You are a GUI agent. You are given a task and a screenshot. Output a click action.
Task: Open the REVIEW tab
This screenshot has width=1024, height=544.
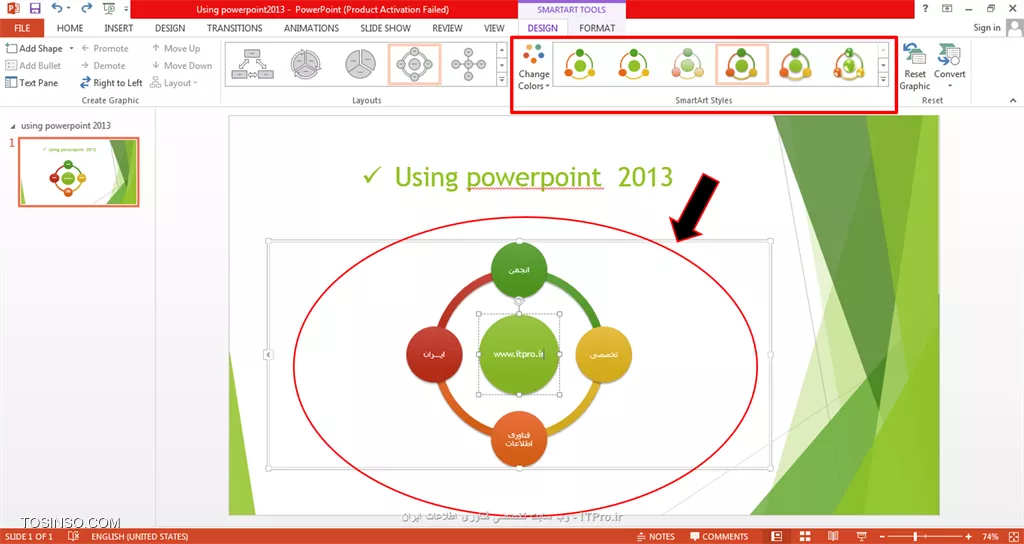pos(447,28)
